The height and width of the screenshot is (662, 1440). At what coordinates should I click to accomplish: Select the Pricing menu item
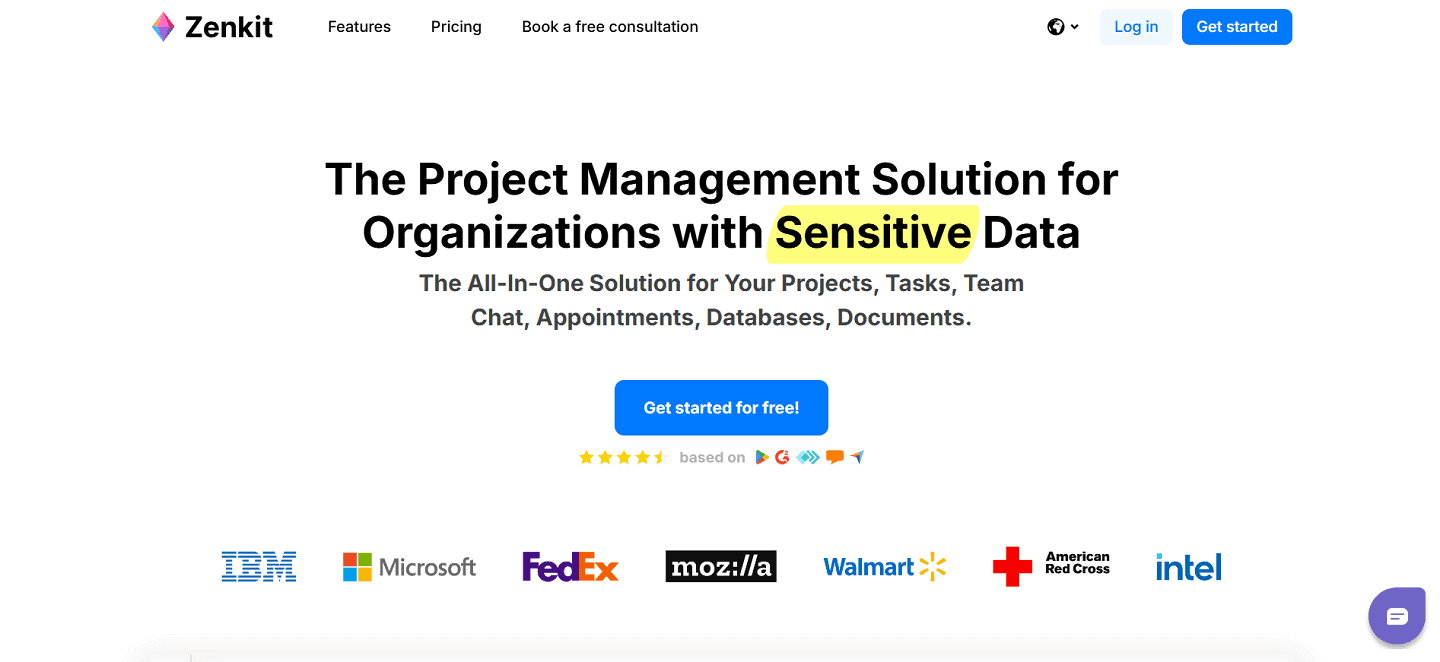coord(456,27)
